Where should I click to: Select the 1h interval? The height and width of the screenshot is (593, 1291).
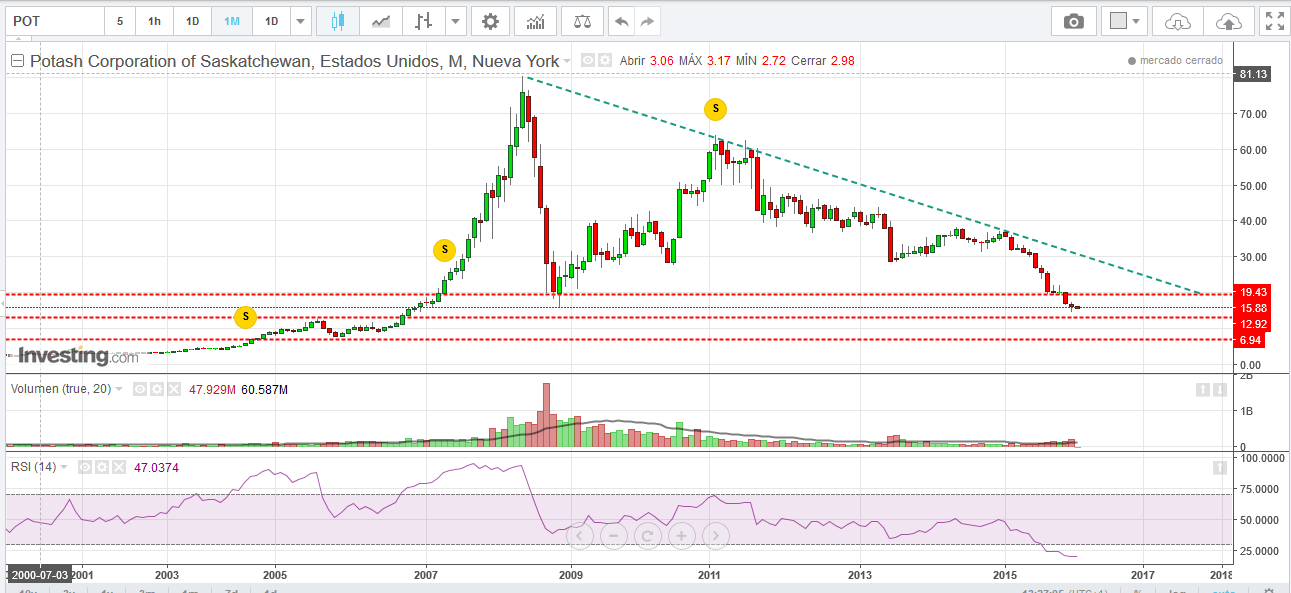(154, 21)
